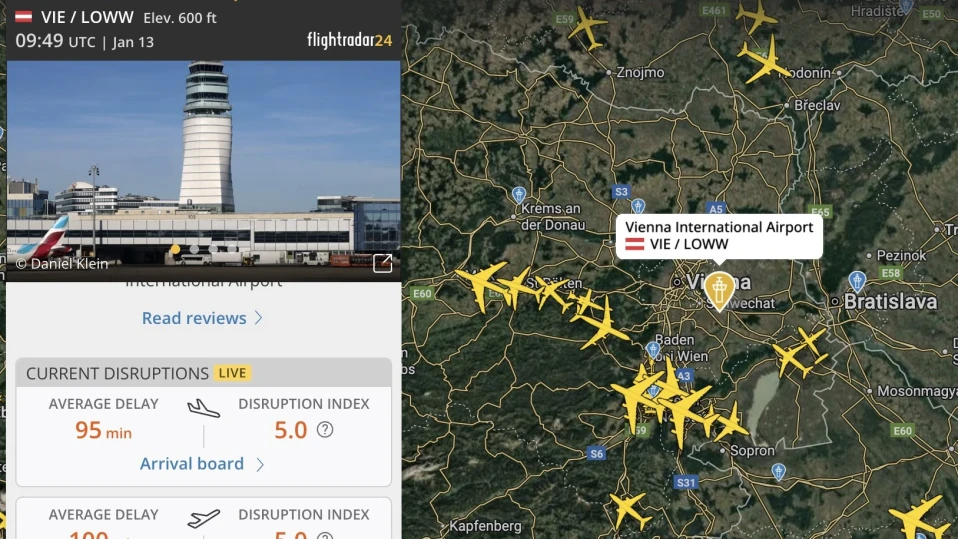Open the Arrival board link
This screenshot has width=958, height=539.
pyautogui.click(x=192, y=464)
